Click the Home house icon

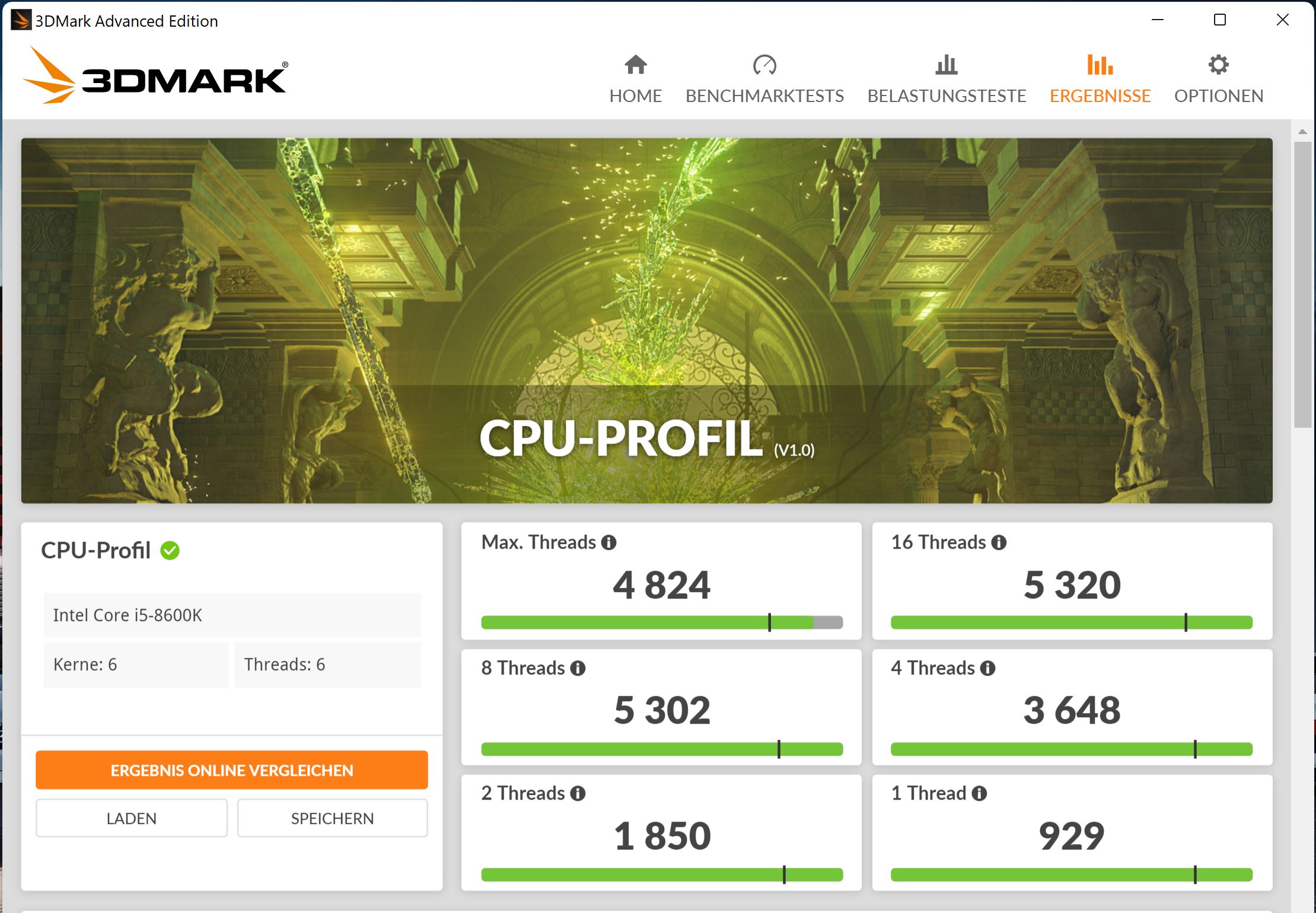[635, 65]
